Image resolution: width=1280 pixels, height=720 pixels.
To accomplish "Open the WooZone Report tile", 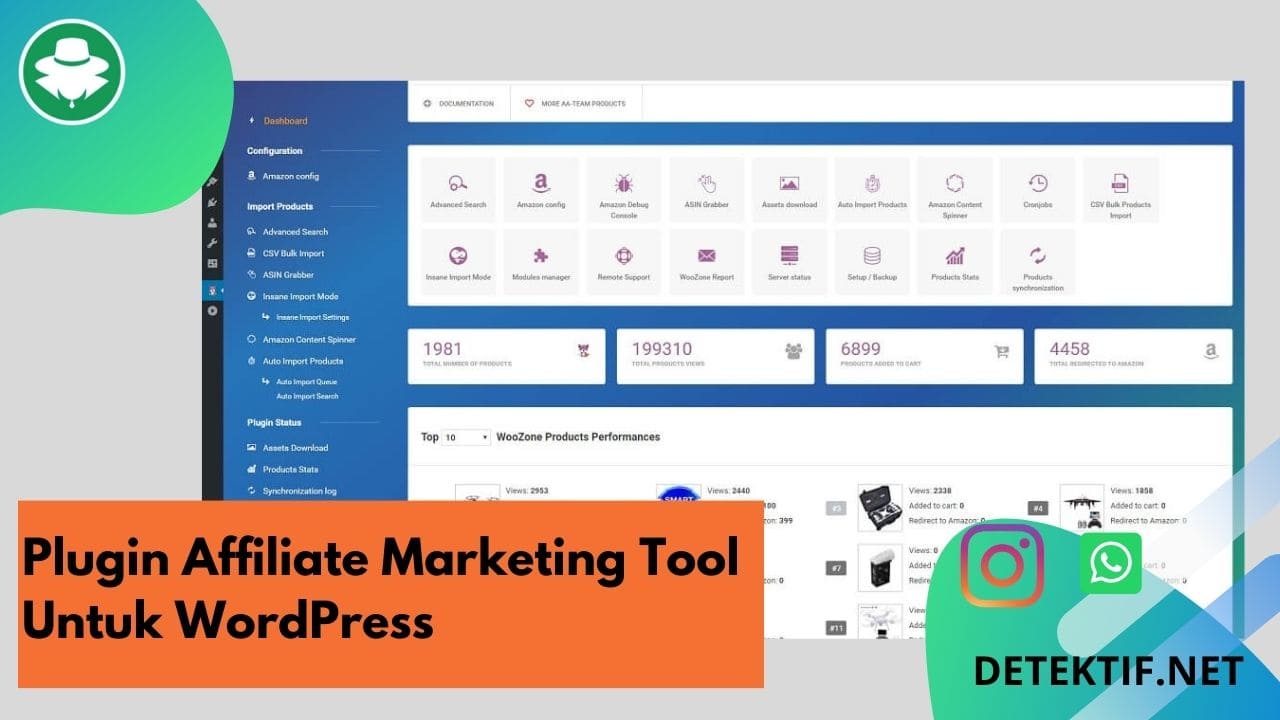I will coord(707,262).
